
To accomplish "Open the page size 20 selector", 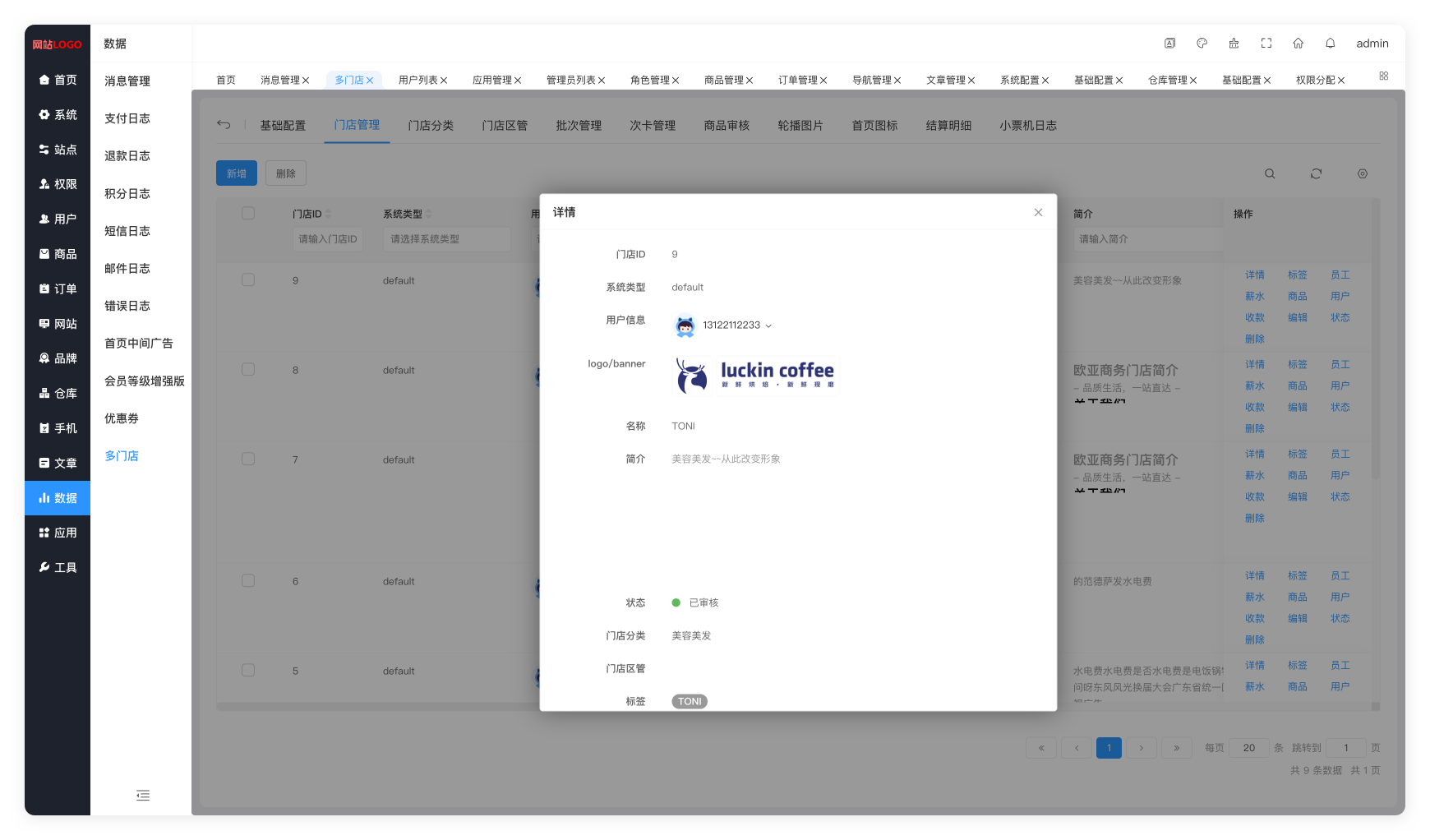I will pyautogui.click(x=1248, y=748).
